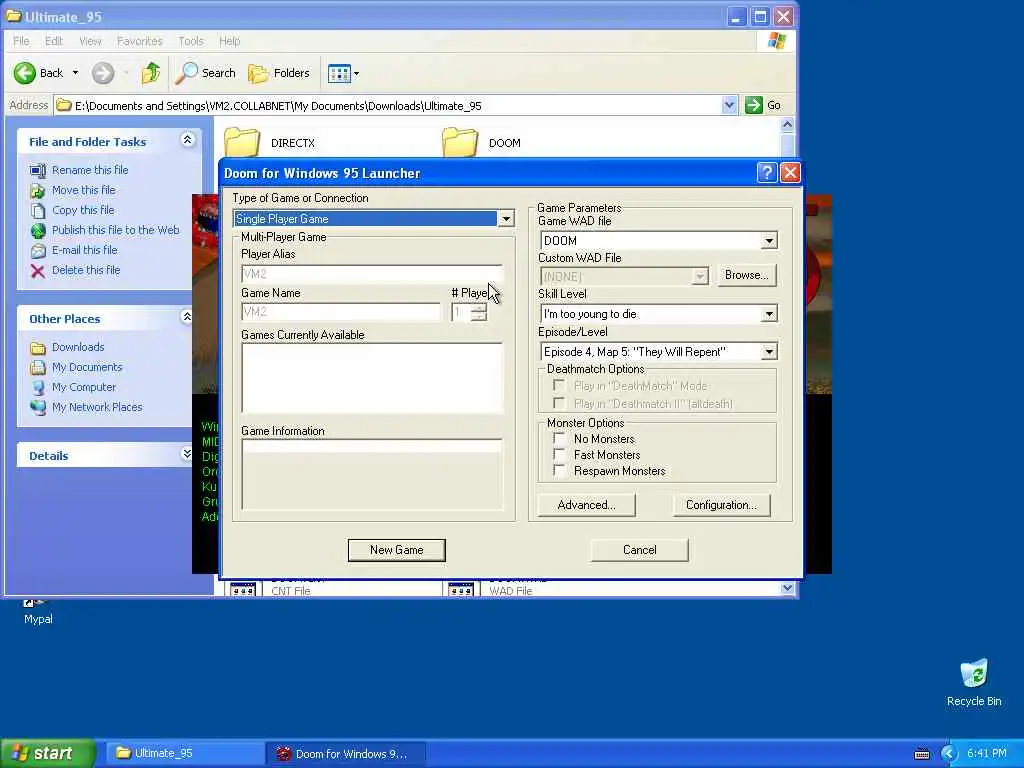Viewport: 1024px width, 768px height.
Task: Open the View menu
Action: pyautogui.click(x=90, y=41)
